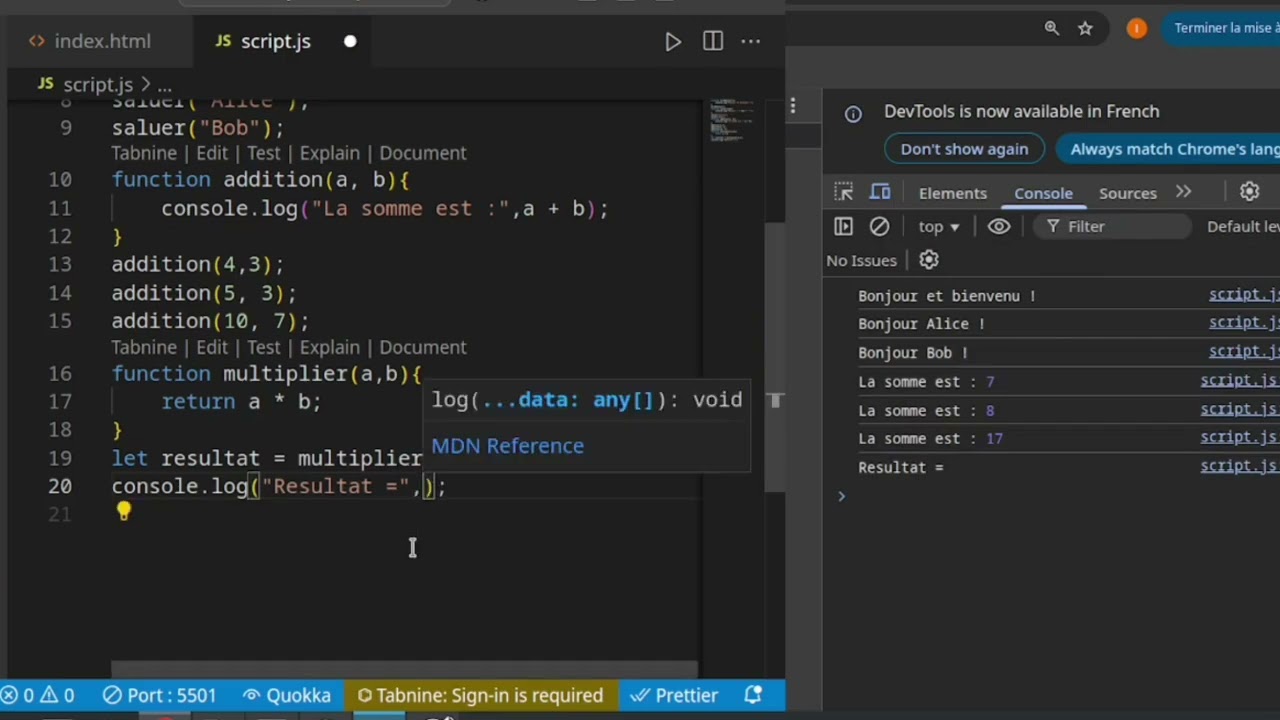
Task: Open script.js link for Bonjour Alice
Action: tap(1243, 323)
